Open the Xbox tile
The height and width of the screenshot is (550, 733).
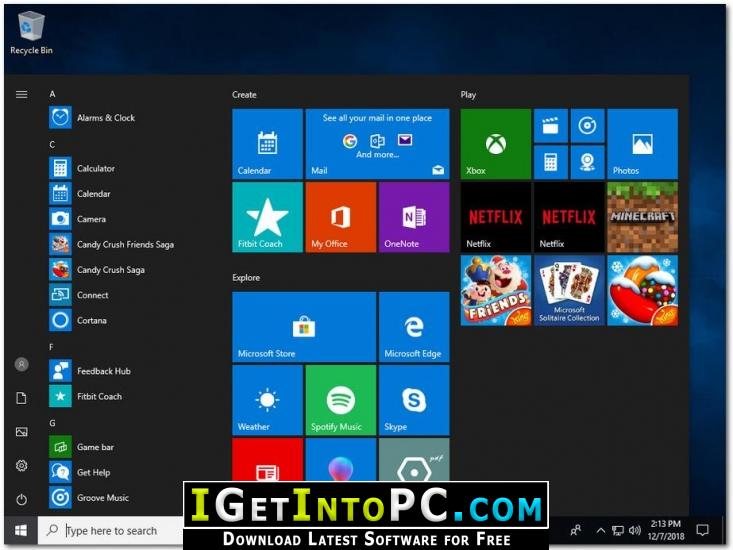click(x=496, y=144)
